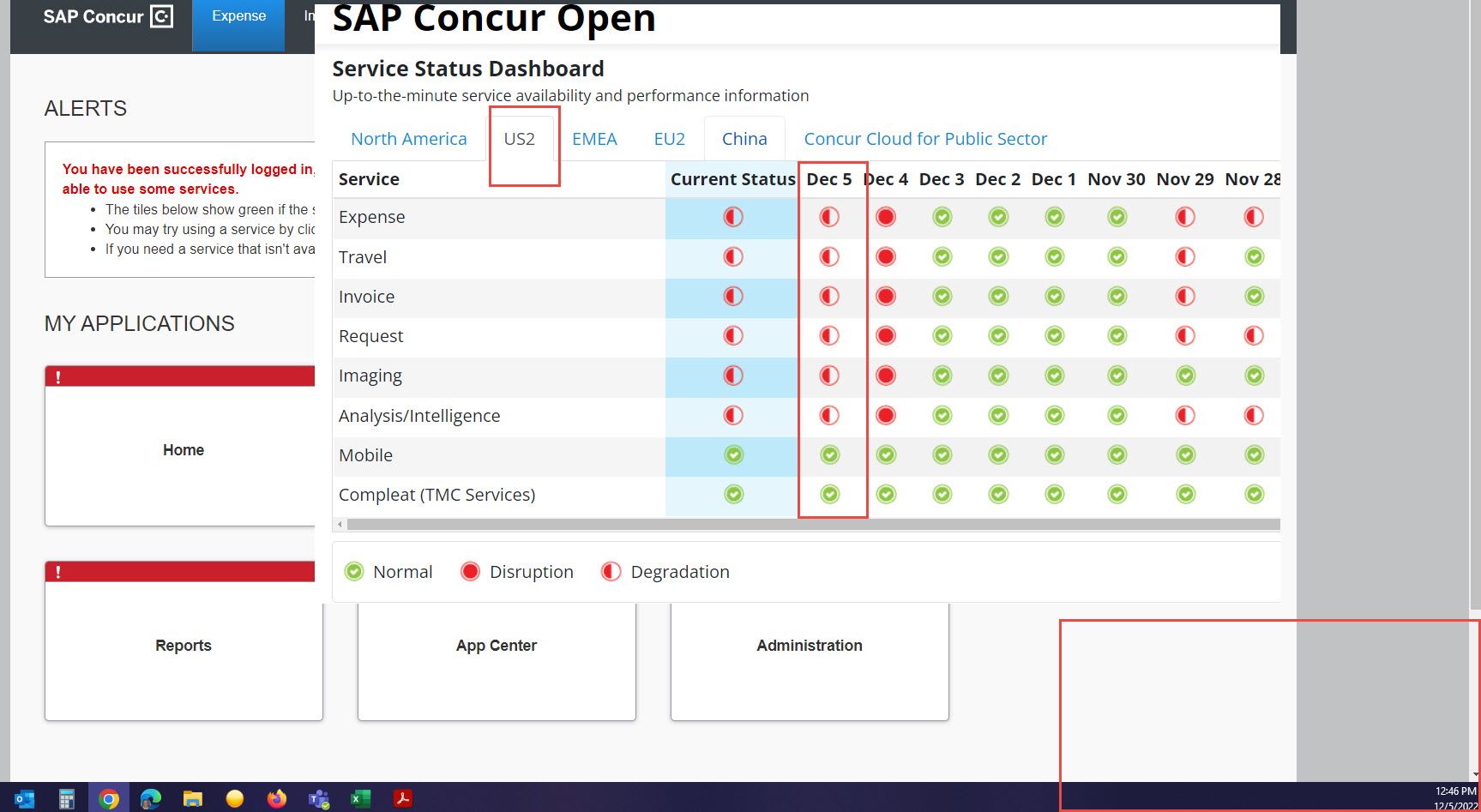Open Concur Cloud for Public Sector
The width and height of the screenshot is (1481, 812).
tap(925, 138)
